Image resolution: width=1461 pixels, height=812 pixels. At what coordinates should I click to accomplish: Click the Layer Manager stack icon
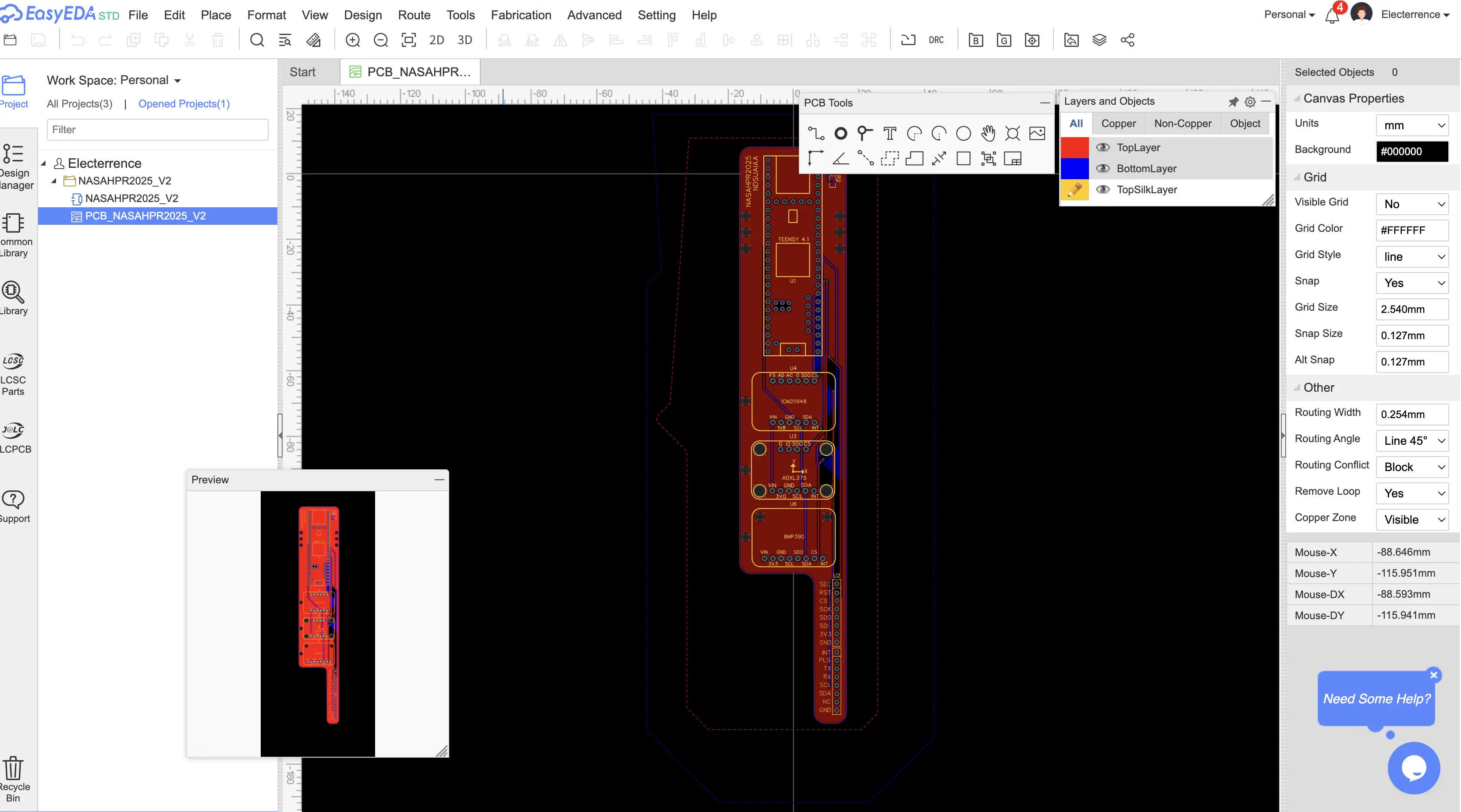1099,40
